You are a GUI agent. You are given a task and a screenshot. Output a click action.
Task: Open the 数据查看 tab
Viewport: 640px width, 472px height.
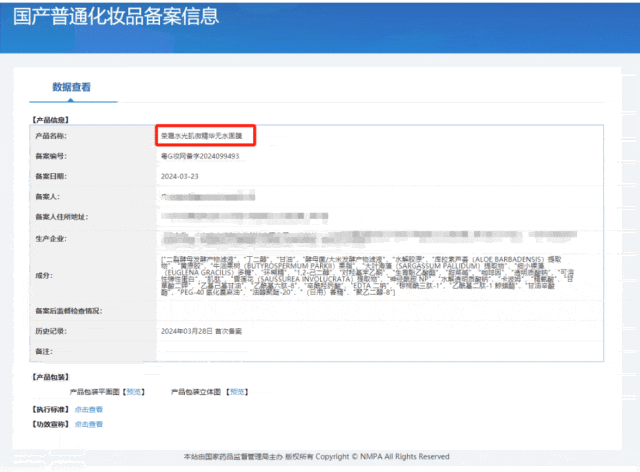(71, 87)
